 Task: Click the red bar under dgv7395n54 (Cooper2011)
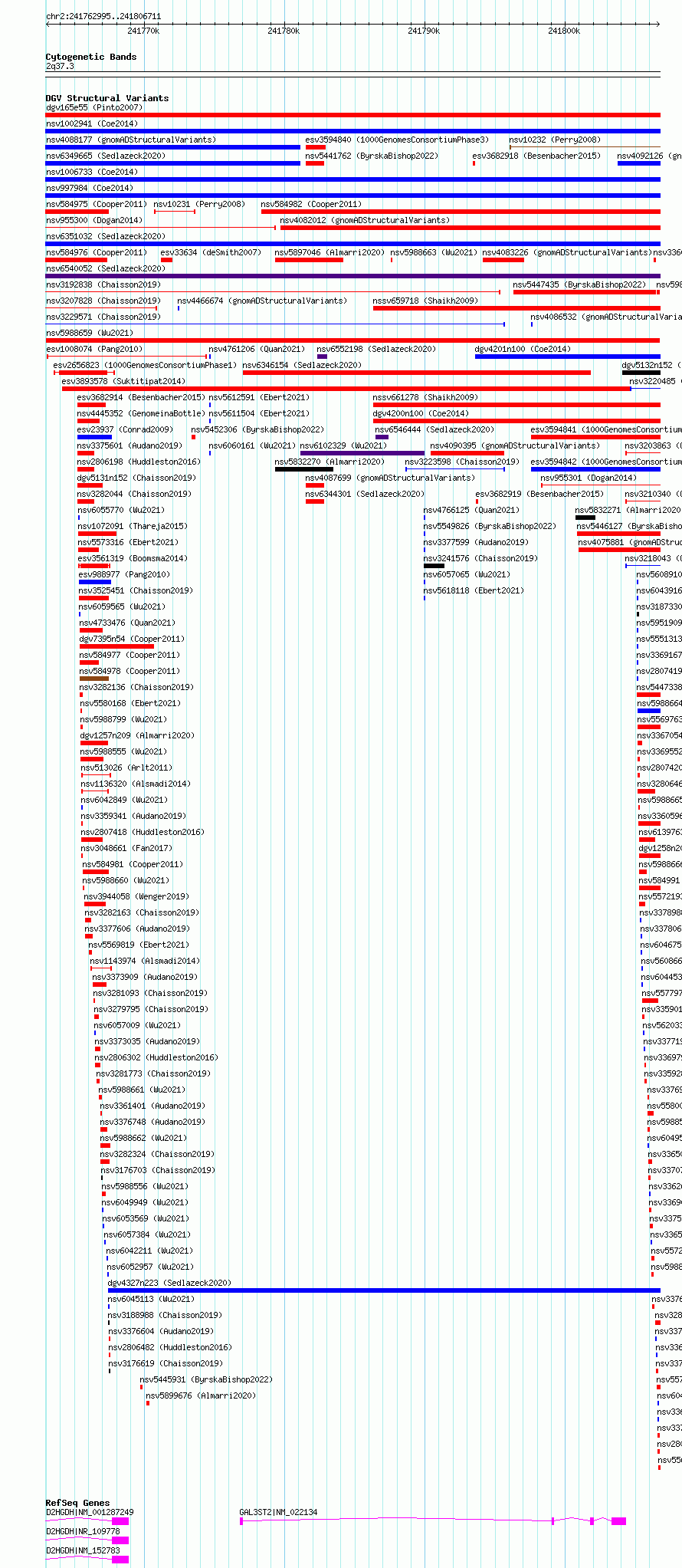tap(116, 646)
